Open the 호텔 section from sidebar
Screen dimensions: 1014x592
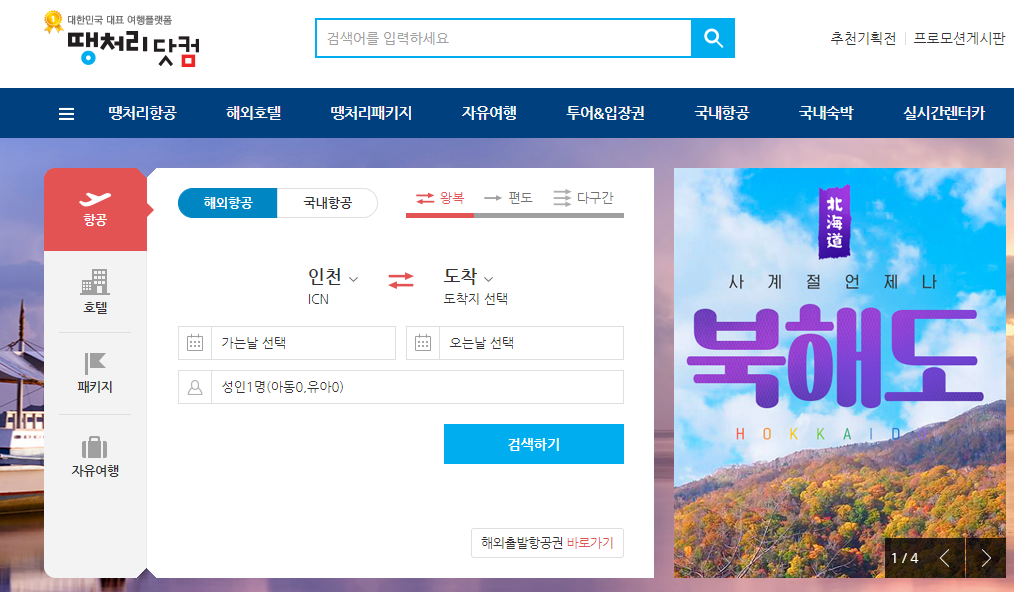point(95,289)
